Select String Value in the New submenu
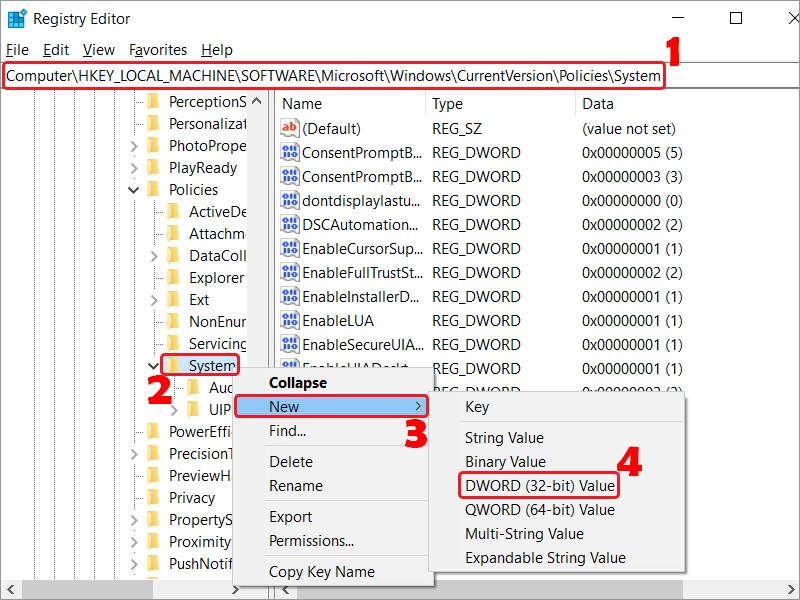Viewport: 800px width, 600px height. (x=557, y=437)
